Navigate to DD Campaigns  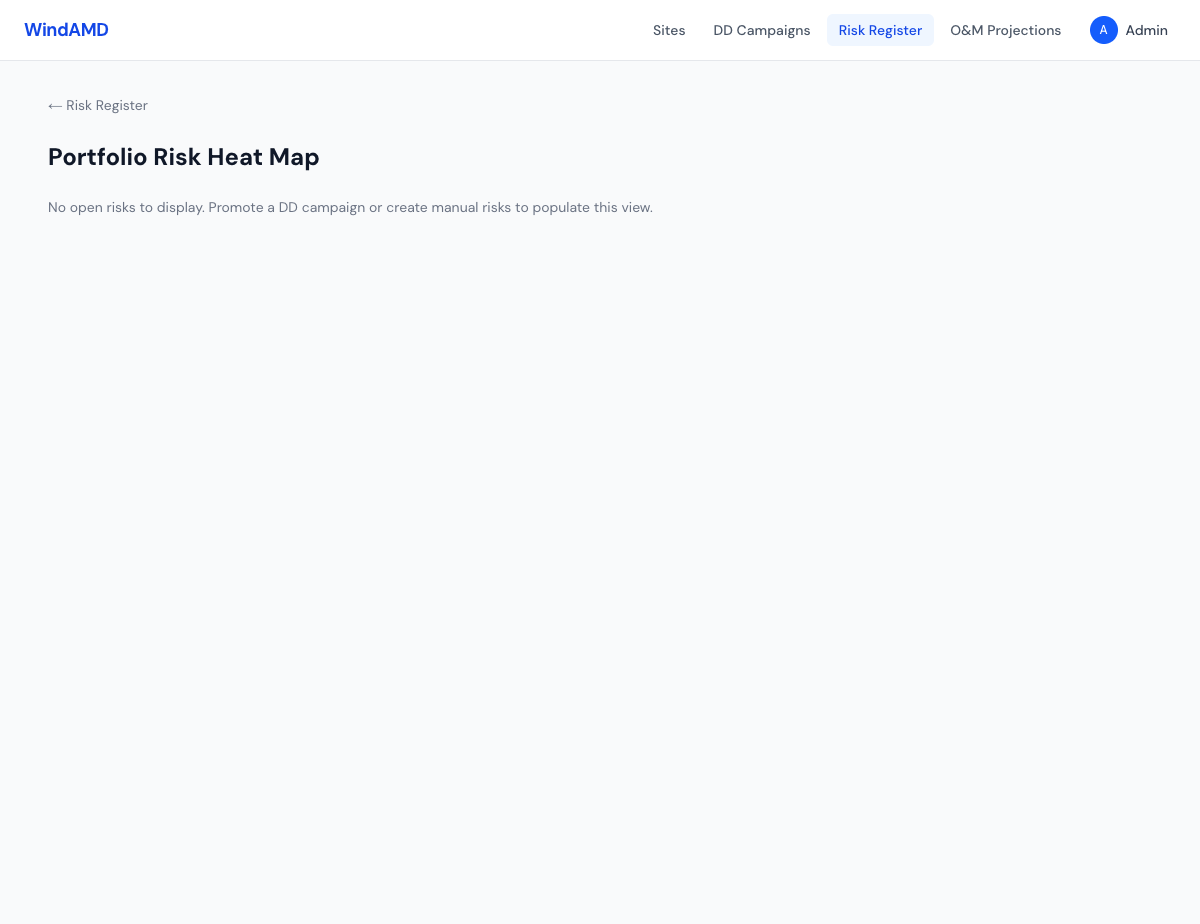[761, 30]
